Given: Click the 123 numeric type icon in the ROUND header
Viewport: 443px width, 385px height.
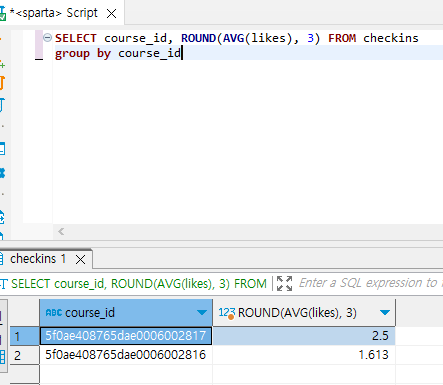Looking at the screenshot, I should click(x=227, y=313).
